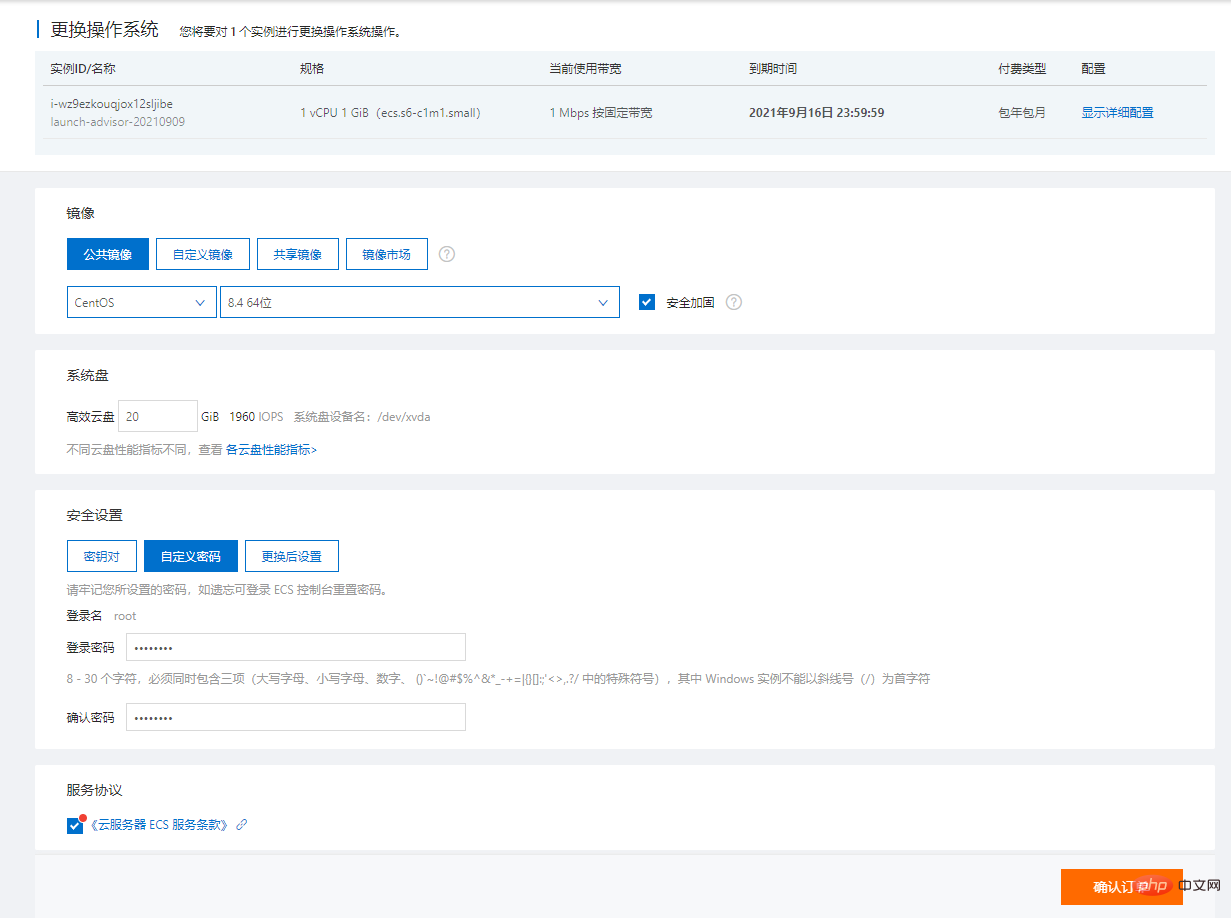
Task: Click the 确认密码 input field
Action: pyautogui.click(x=296, y=717)
